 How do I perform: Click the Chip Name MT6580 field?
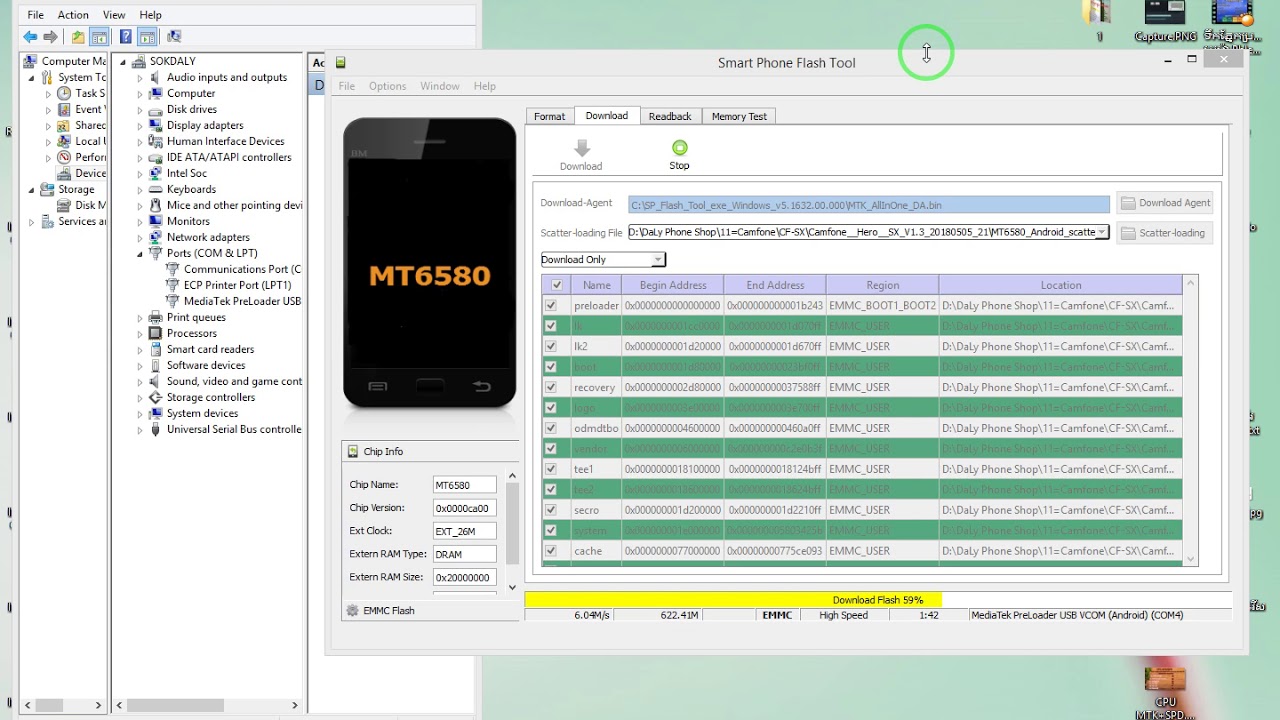click(465, 485)
